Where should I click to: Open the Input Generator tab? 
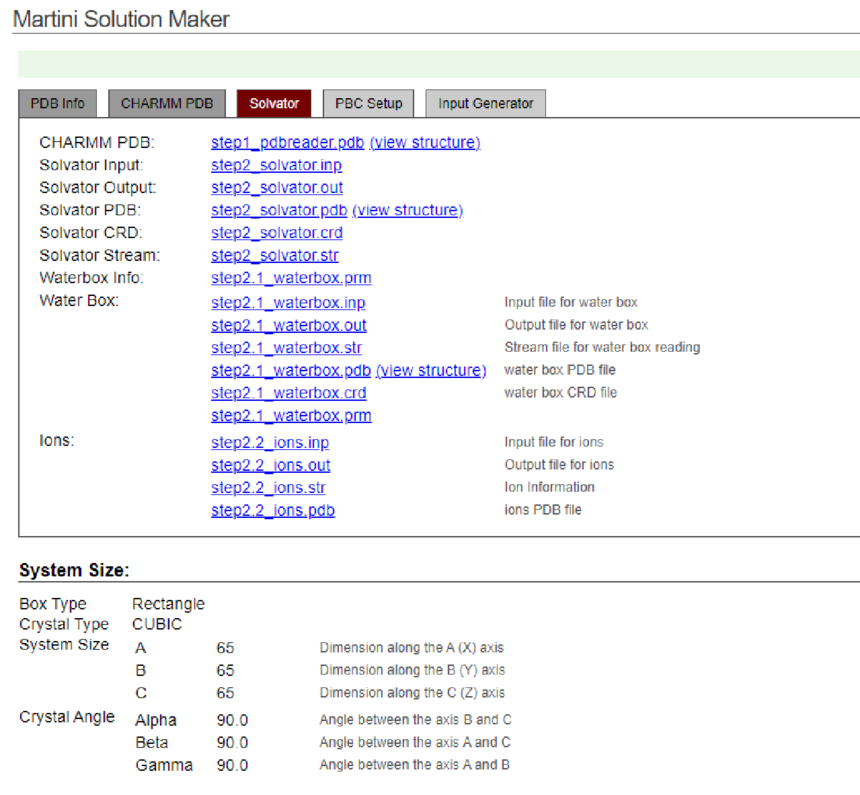pos(485,103)
